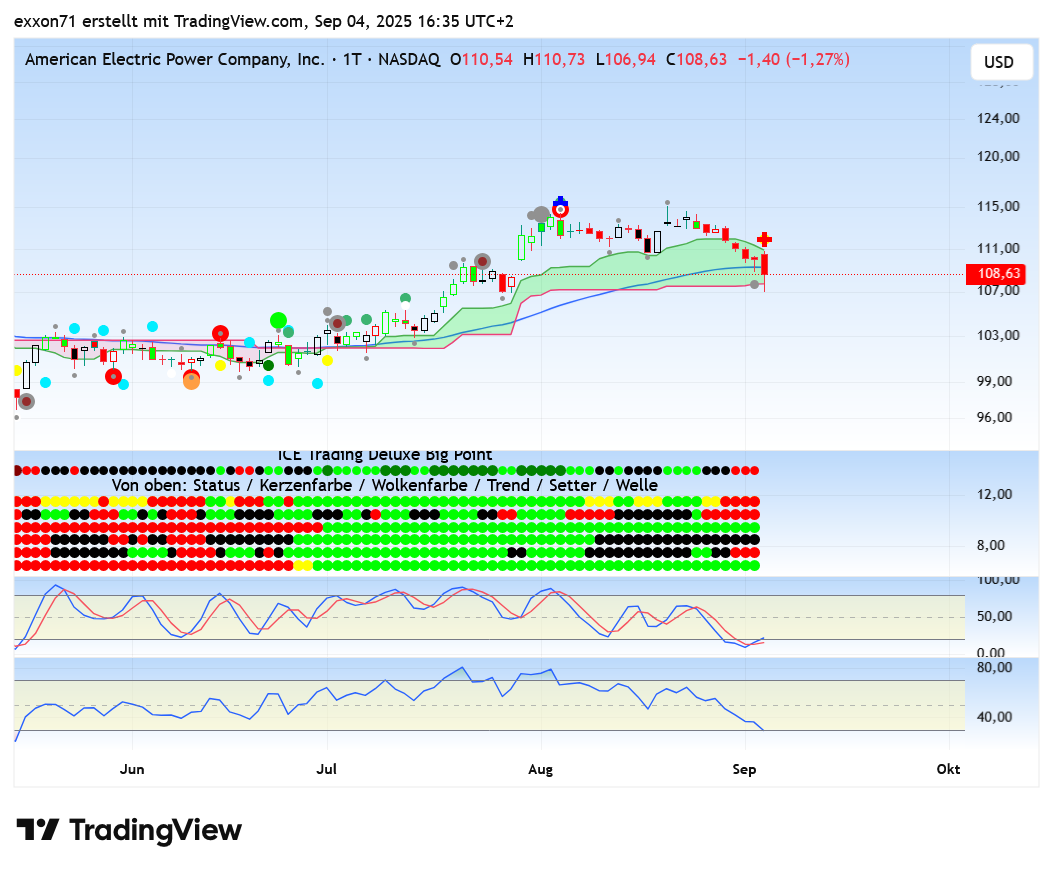Image resolution: width=1053 pixels, height=873 pixels.
Task: Click the blue-capped red target marker at August peak
Action: (x=560, y=208)
